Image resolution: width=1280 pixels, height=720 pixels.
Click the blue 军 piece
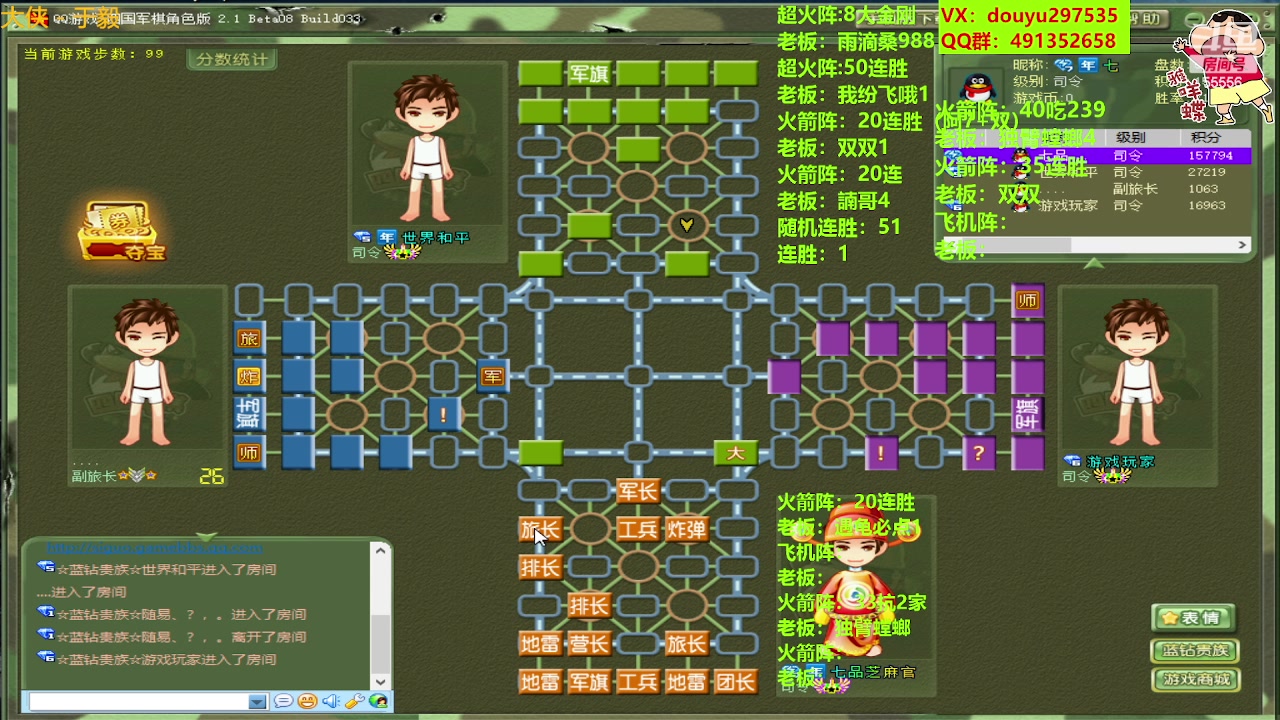click(x=492, y=376)
